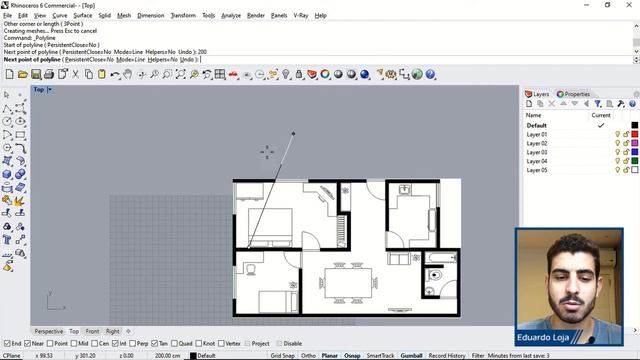The image size is (640, 360).
Task: Click the CPlane coordinate system selector in status bar
Action: tap(12, 356)
